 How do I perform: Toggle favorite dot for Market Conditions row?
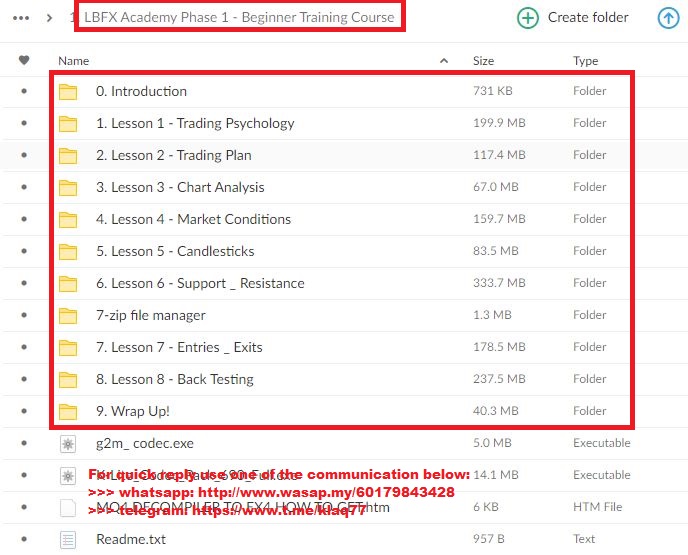click(x=24, y=219)
